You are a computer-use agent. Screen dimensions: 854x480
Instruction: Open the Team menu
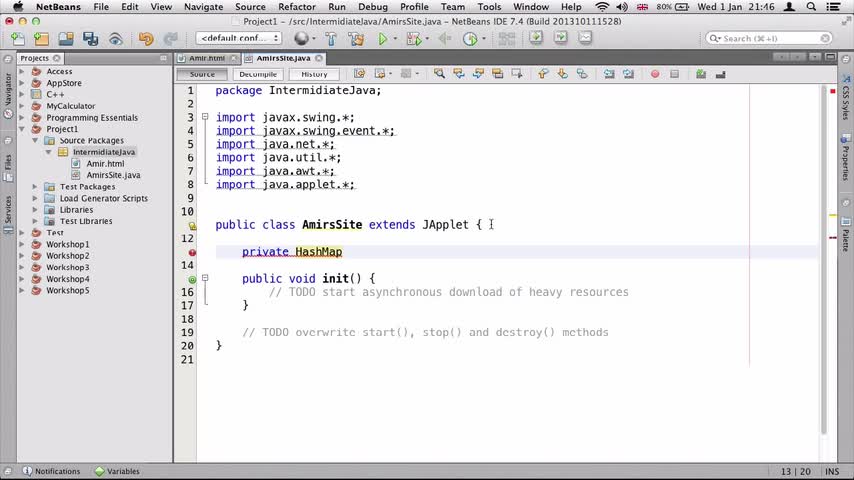(453, 7)
